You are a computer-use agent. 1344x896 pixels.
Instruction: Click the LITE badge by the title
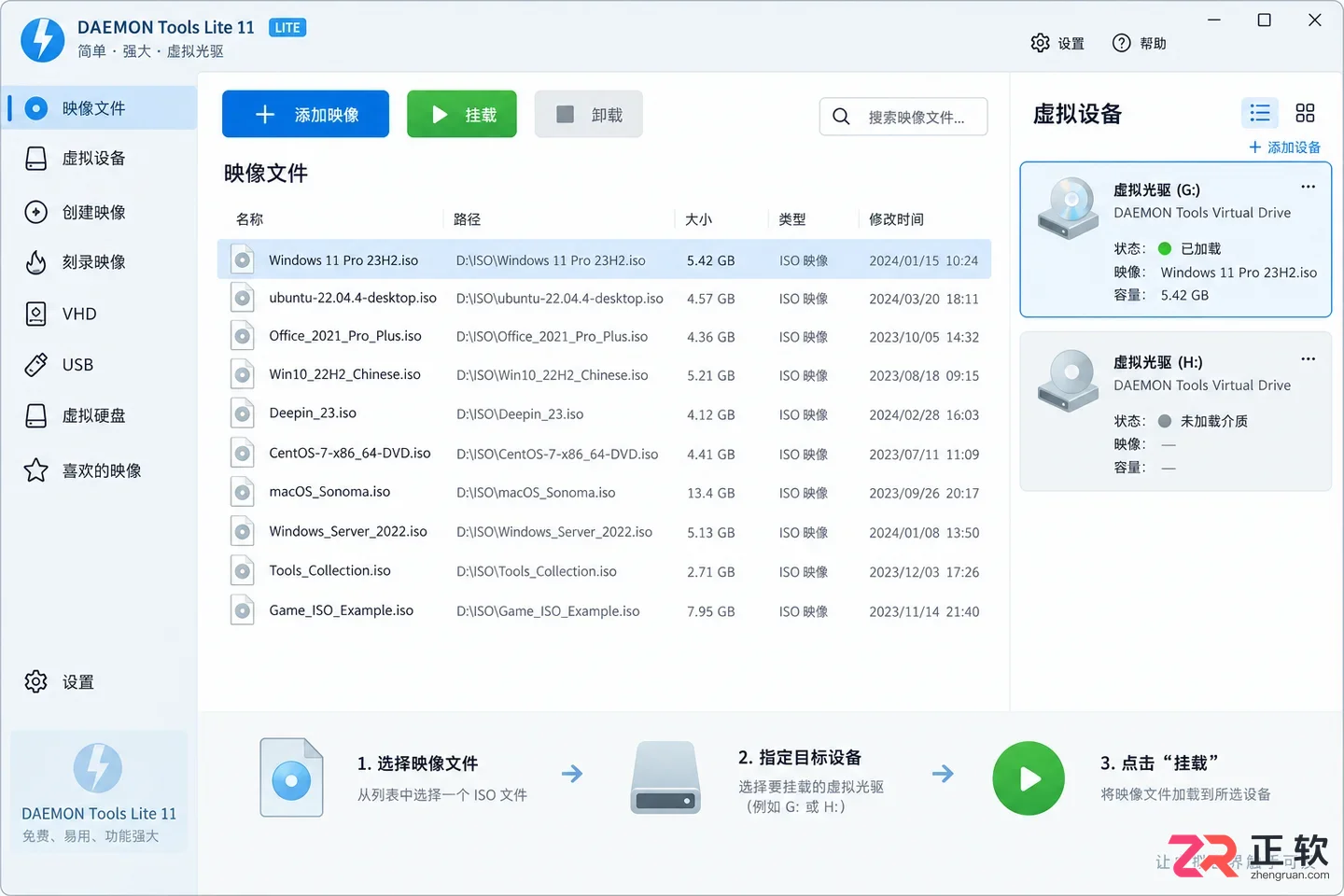pos(287,27)
